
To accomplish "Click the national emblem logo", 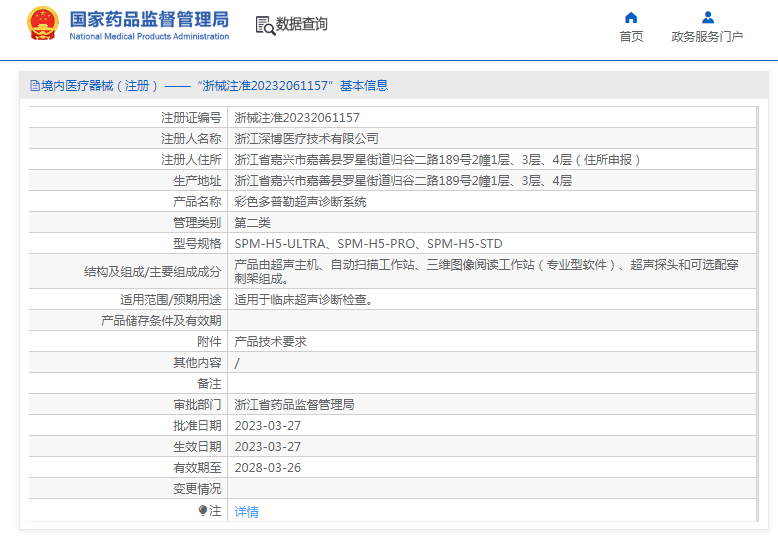I will point(42,24).
